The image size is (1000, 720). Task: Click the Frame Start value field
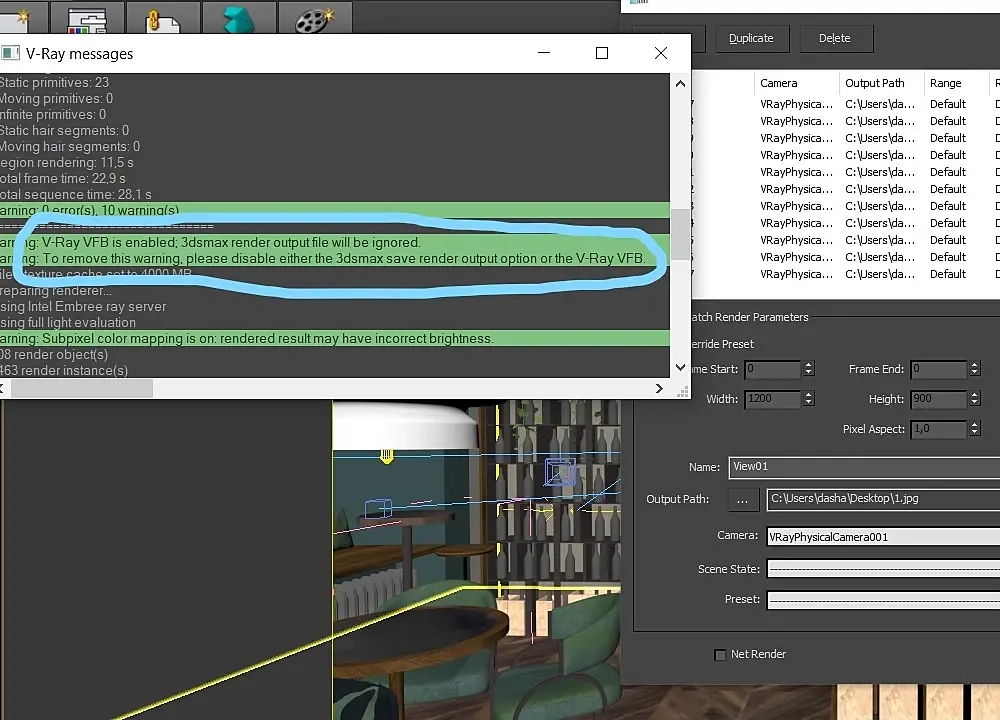tap(773, 369)
